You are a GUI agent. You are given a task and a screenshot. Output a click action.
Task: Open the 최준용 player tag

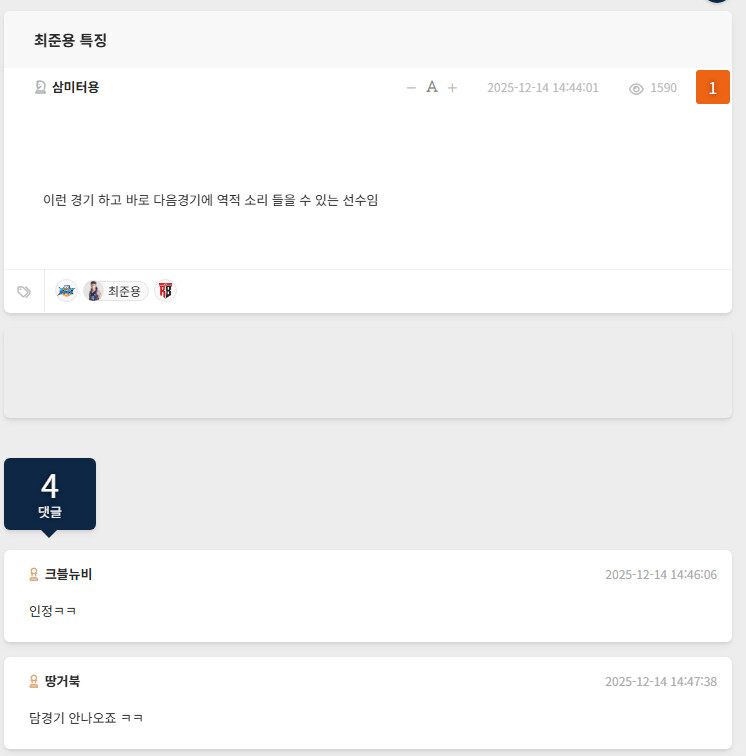pos(116,291)
